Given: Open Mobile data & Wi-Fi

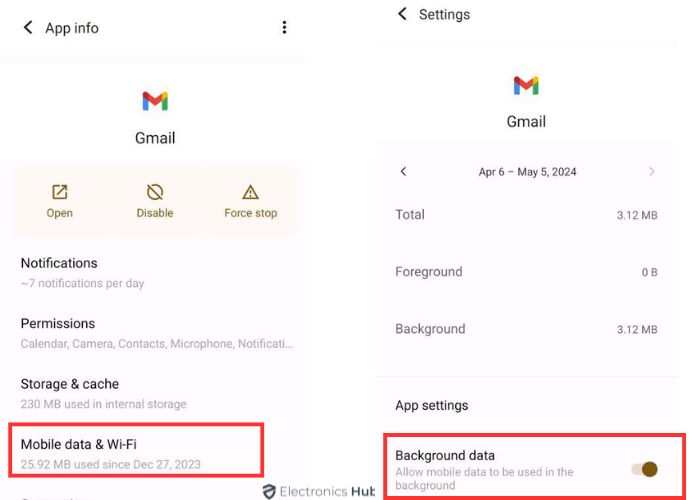Looking at the screenshot, I should pos(136,450).
